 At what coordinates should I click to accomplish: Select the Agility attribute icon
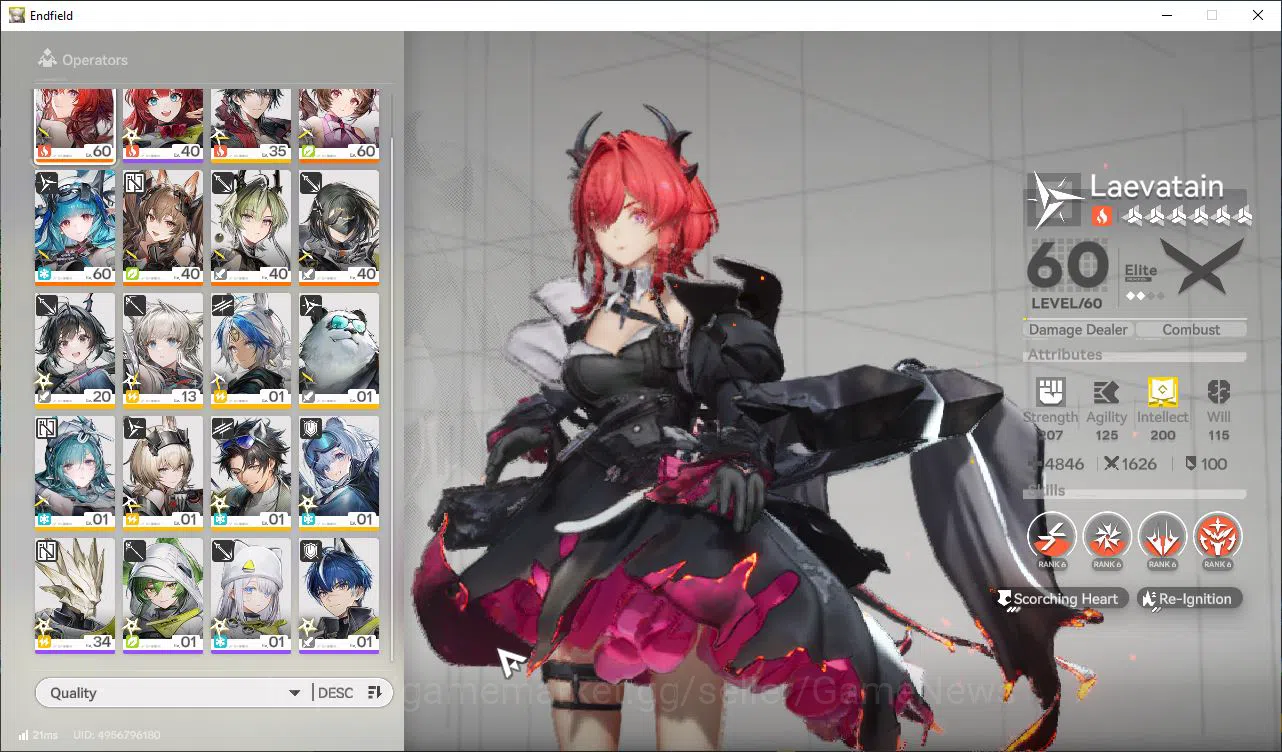[1106, 391]
